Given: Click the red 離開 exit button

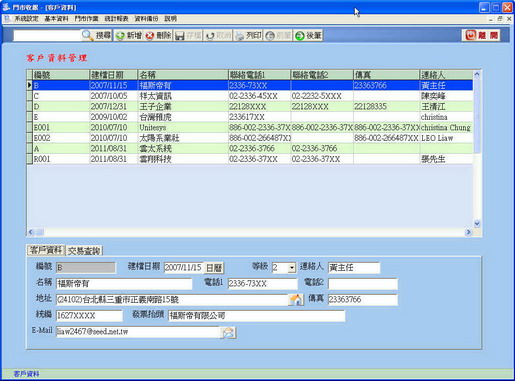Looking at the screenshot, I should coord(481,35).
